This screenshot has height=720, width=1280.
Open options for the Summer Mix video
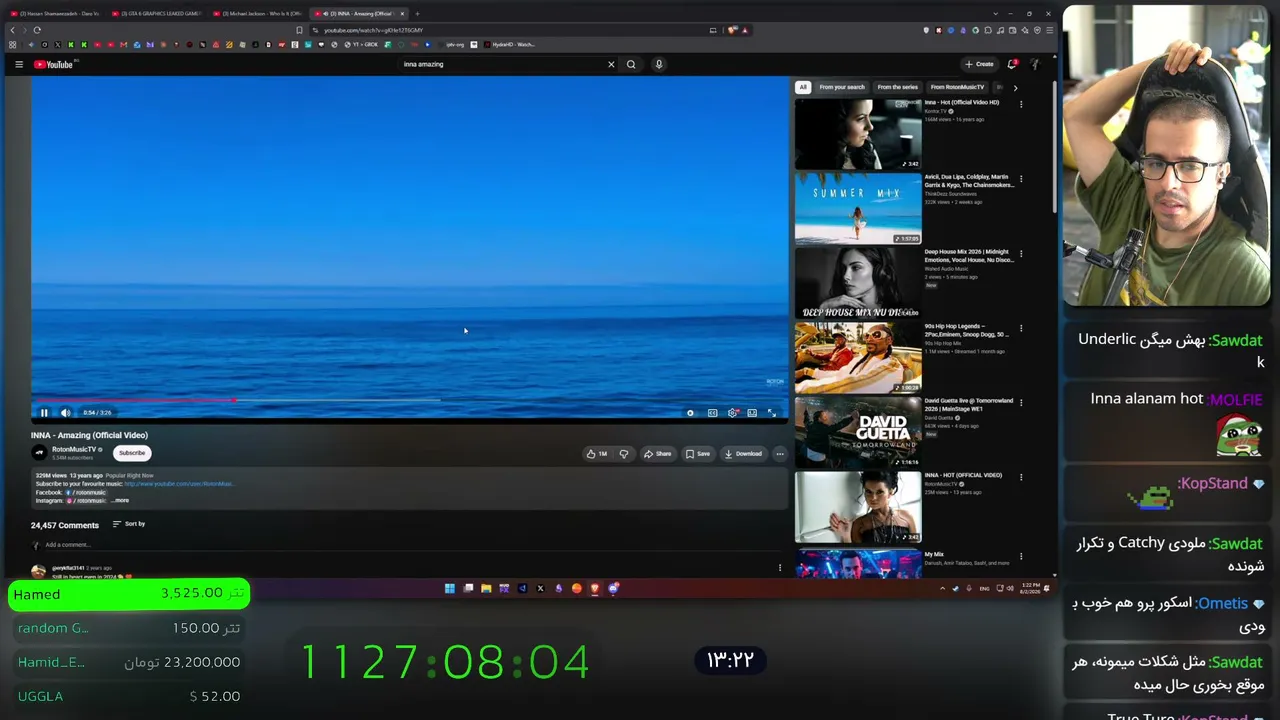1021,179
